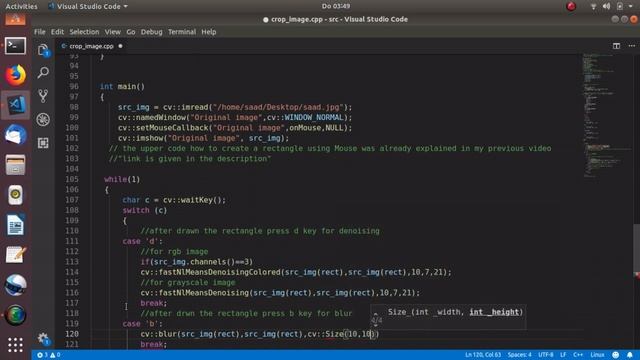Open the Selection menu

[x=84, y=32]
